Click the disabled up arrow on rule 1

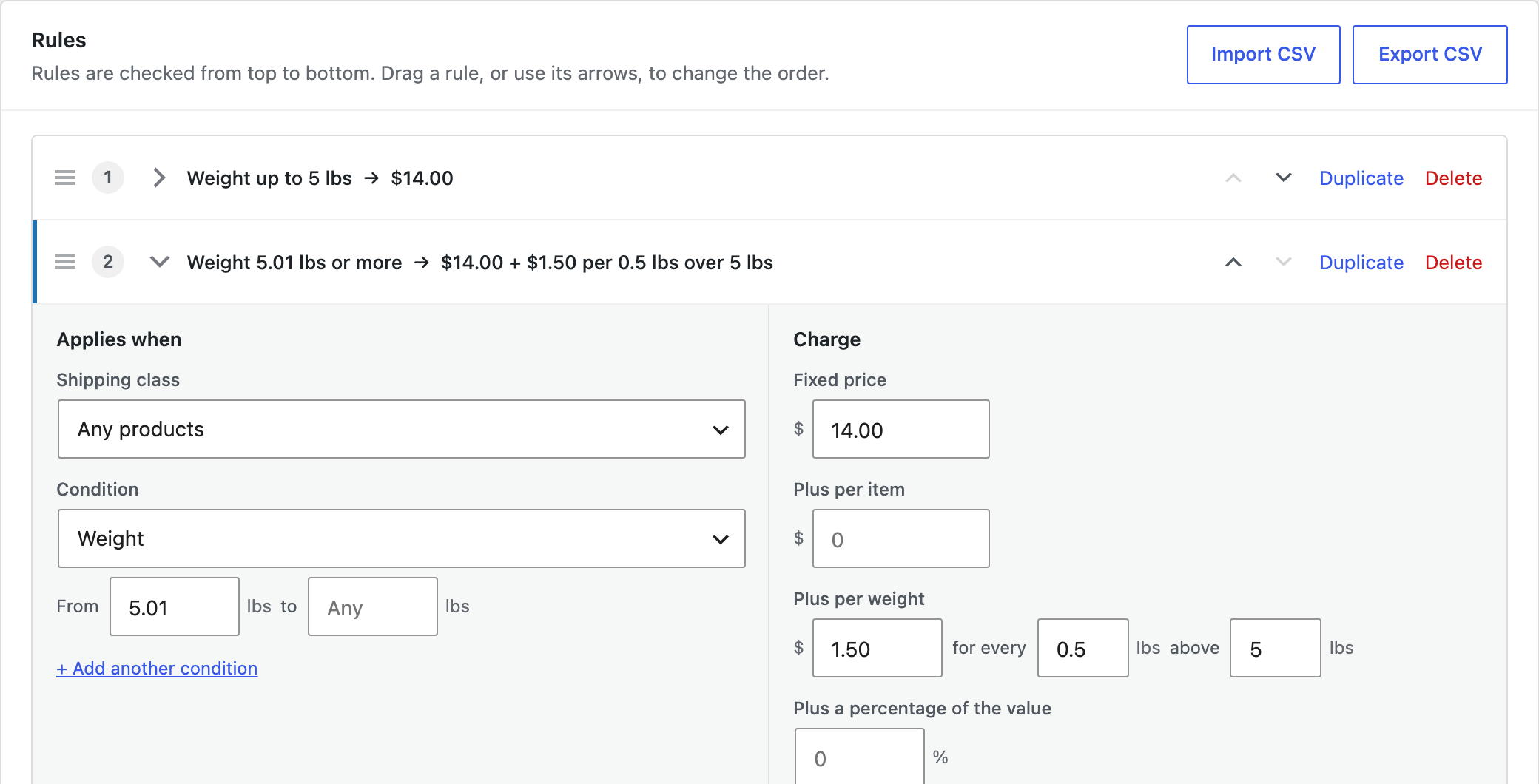click(1233, 178)
